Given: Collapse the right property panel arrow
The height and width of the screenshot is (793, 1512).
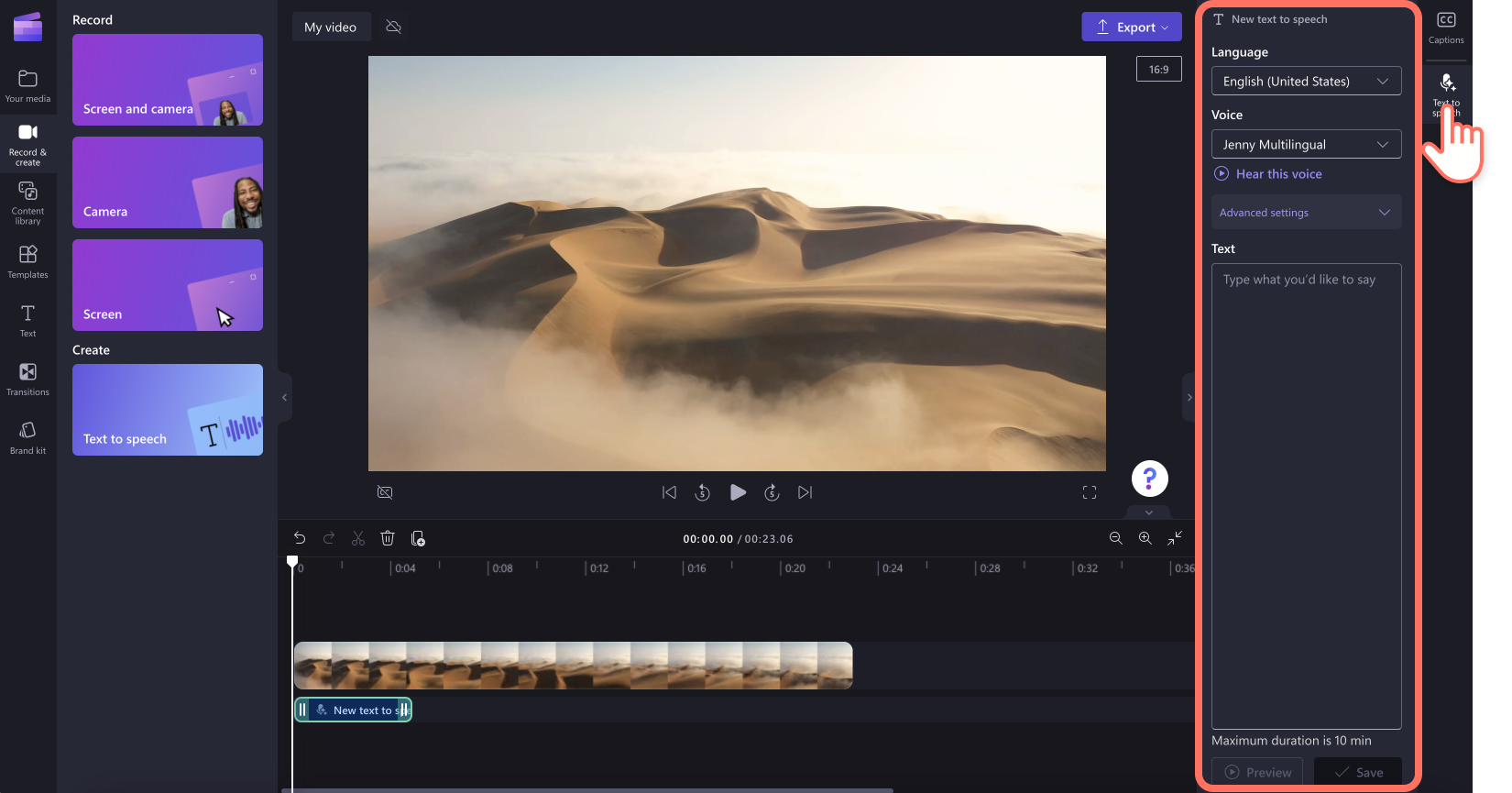Looking at the screenshot, I should (x=1189, y=397).
